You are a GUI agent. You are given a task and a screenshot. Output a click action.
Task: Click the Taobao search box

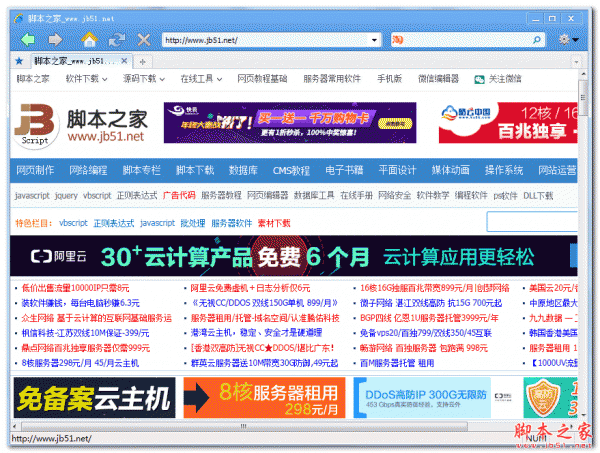(467, 40)
